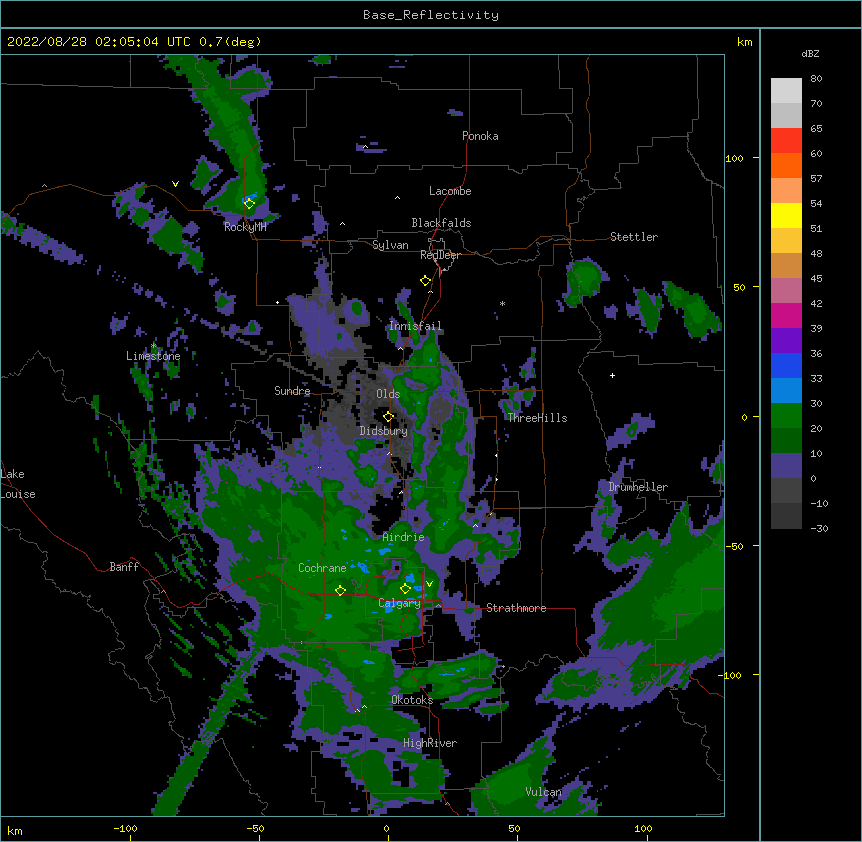Pick the yellow 51-54 dBZ legend swatch

coord(786,215)
